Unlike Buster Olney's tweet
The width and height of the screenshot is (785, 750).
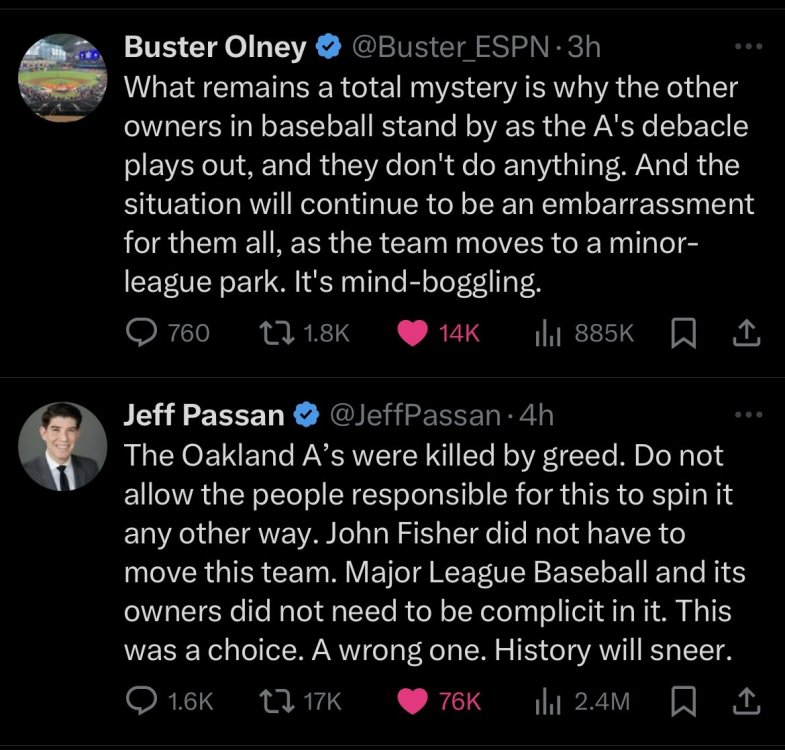(413, 333)
